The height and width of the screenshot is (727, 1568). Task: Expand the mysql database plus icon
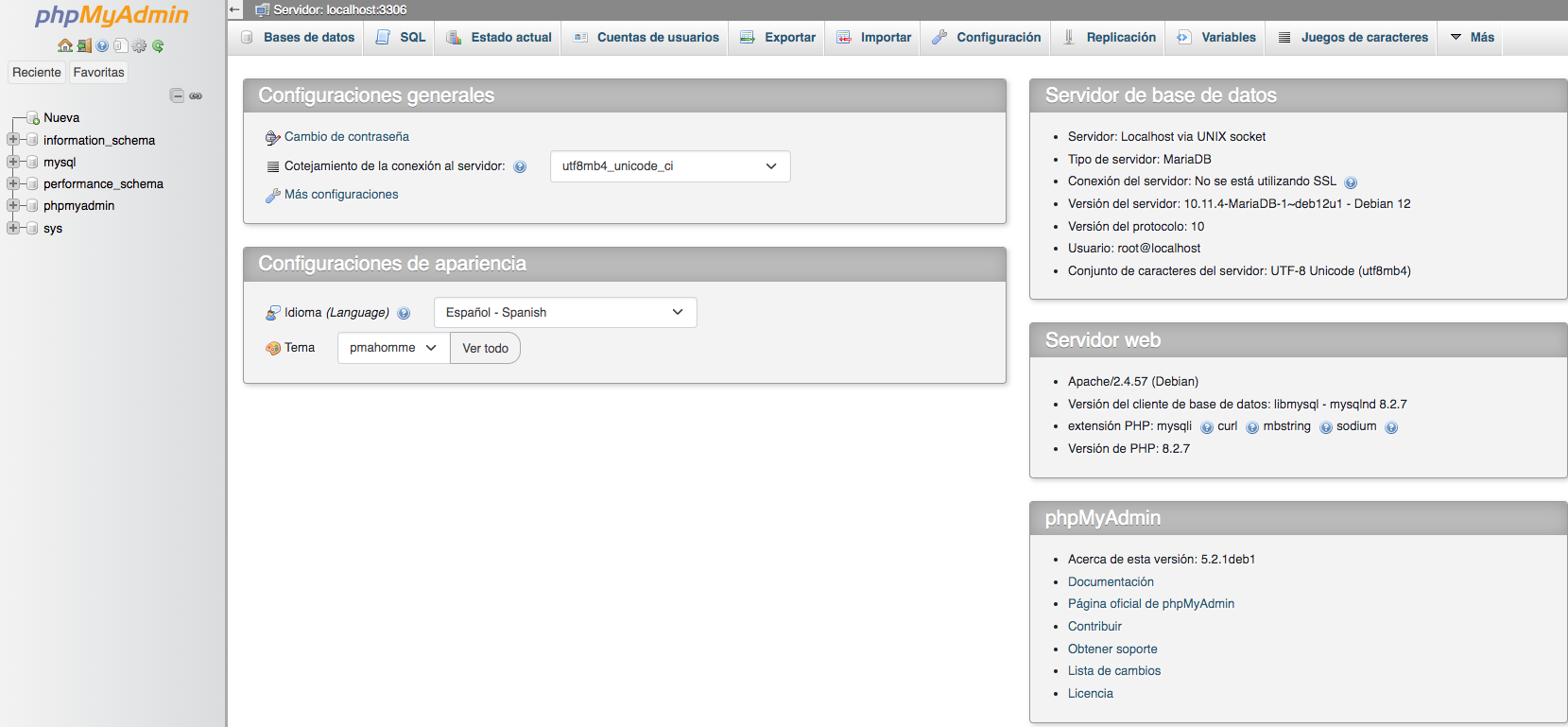(x=13, y=162)
